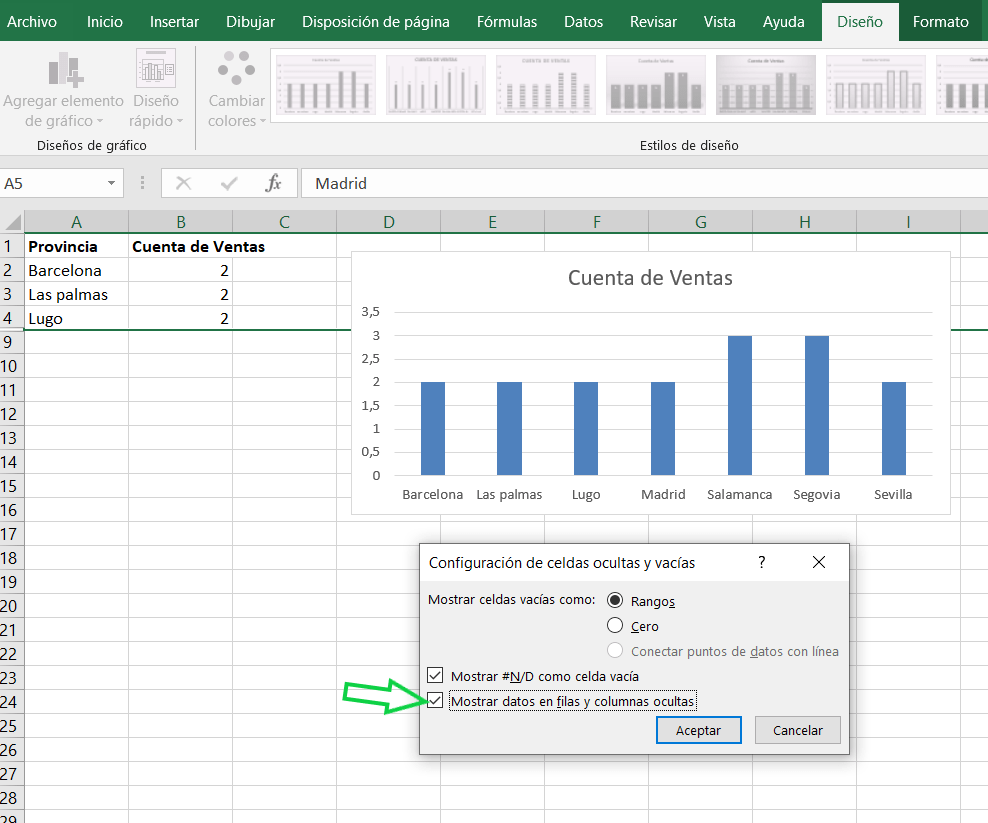Confirm entry with checkmark icon
988x823 pixels.
[x=229, y=183]
